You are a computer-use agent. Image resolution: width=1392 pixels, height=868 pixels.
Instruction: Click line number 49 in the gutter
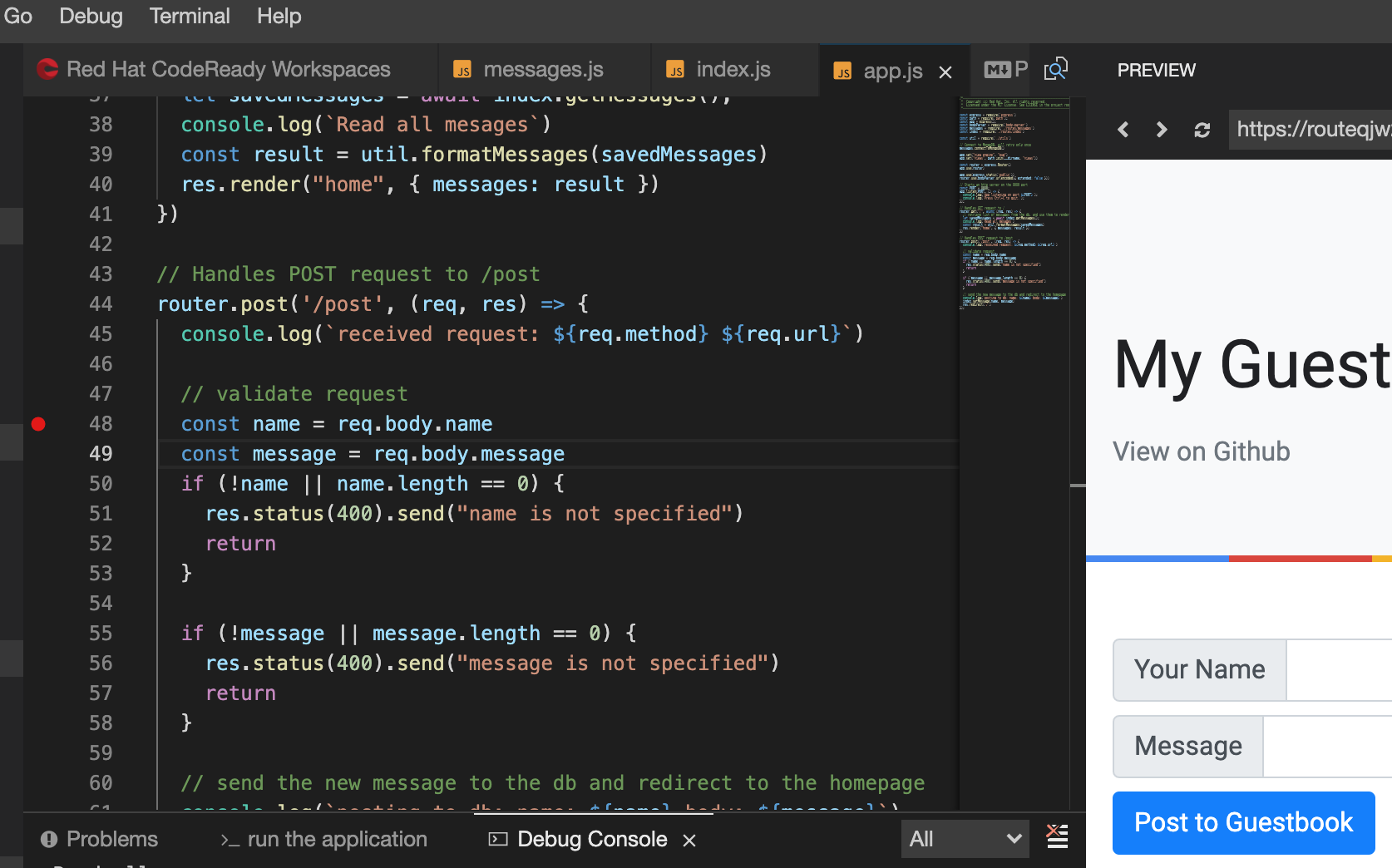tap(101, 454)
